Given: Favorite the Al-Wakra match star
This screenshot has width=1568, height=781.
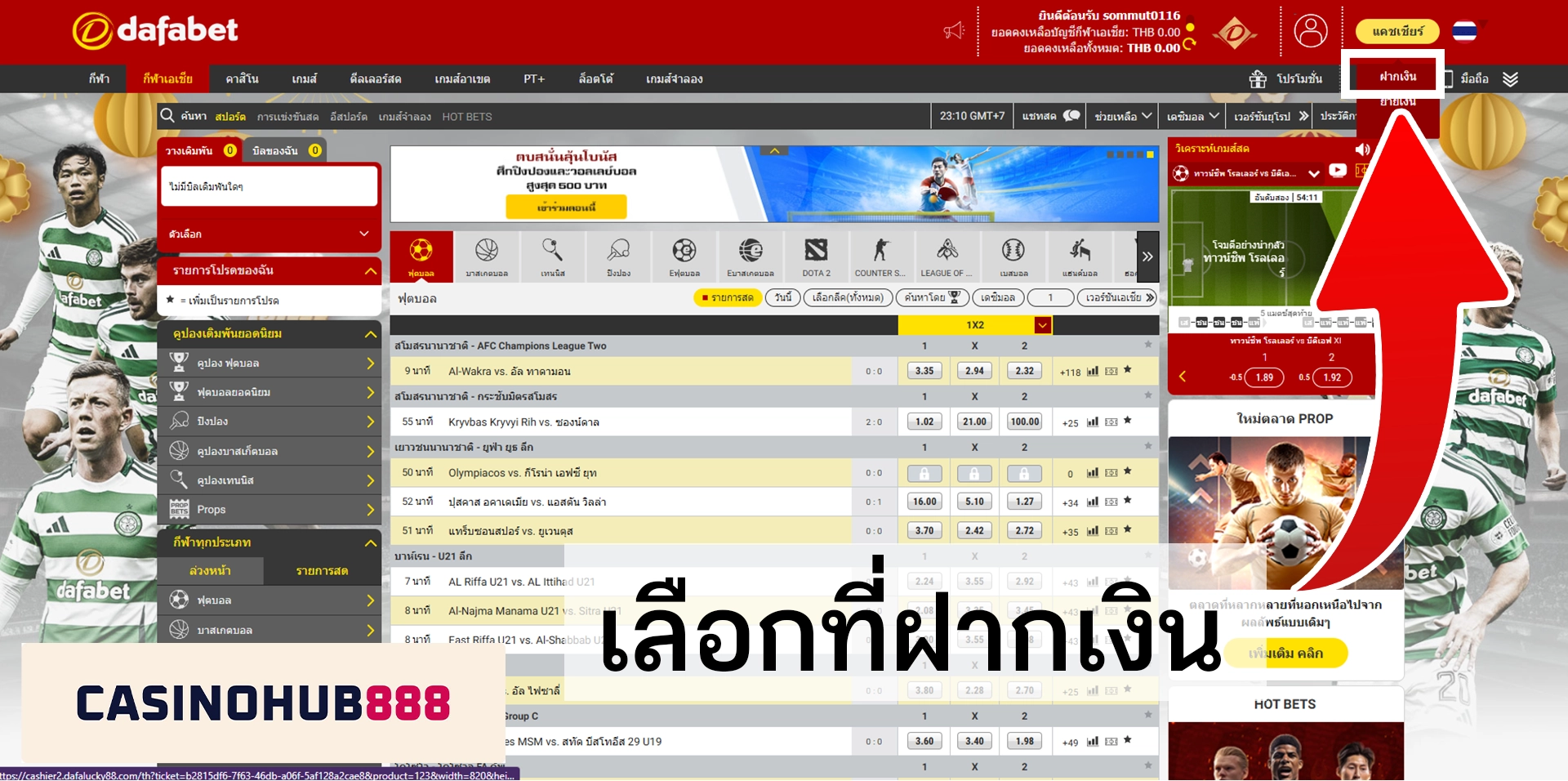Looking at the screenshot, I should pyautogui.click(x=1127, y=370).
